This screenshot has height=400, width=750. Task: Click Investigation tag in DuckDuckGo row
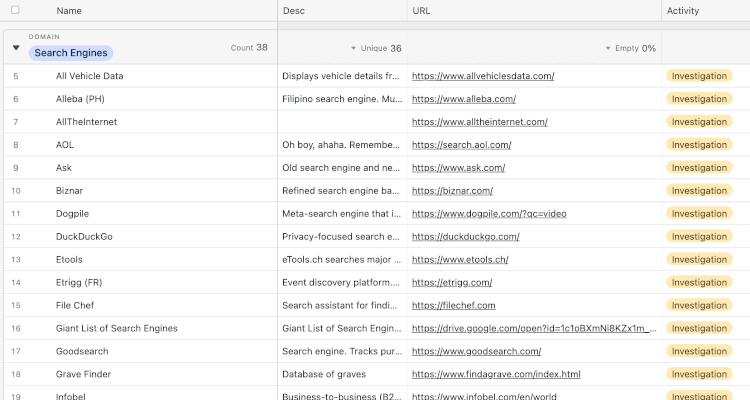pyautogui.click(x=699, y=236)
